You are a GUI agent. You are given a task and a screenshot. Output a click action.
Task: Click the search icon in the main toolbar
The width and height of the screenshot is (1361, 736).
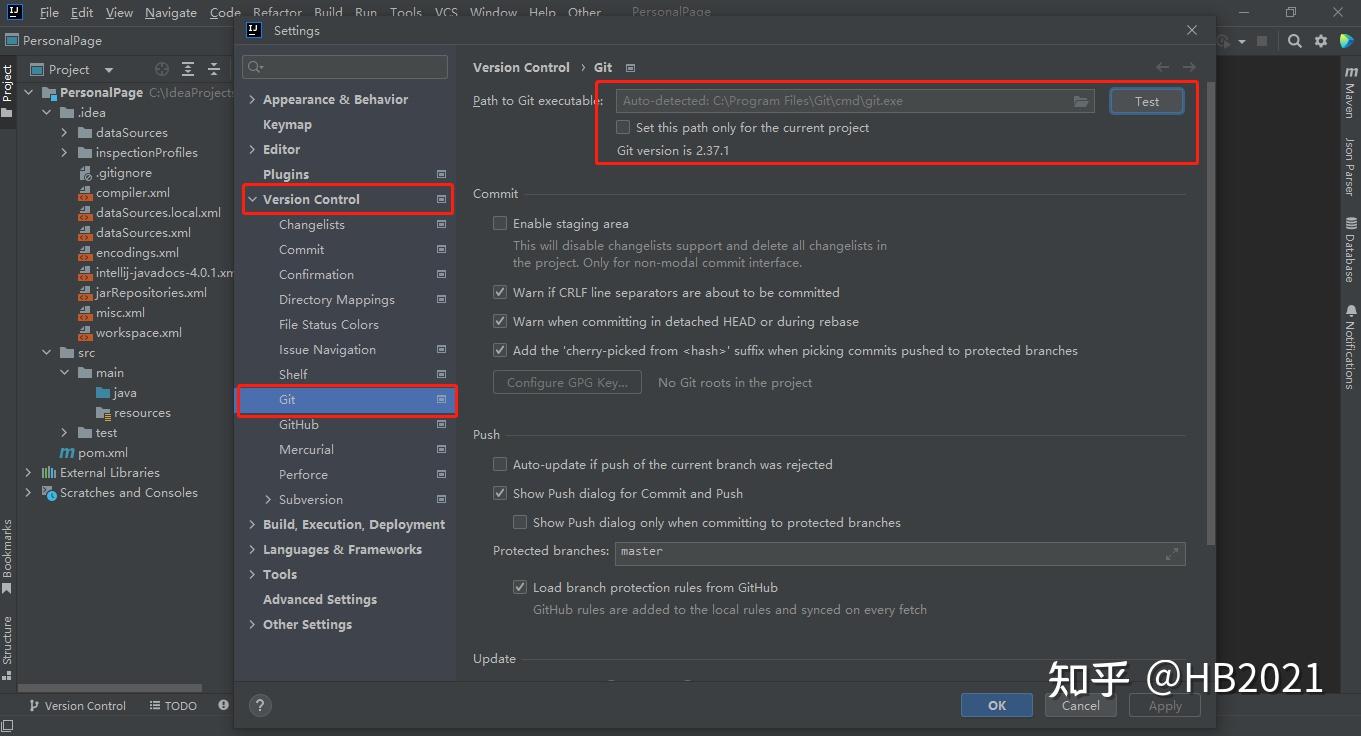[1295, 41]
